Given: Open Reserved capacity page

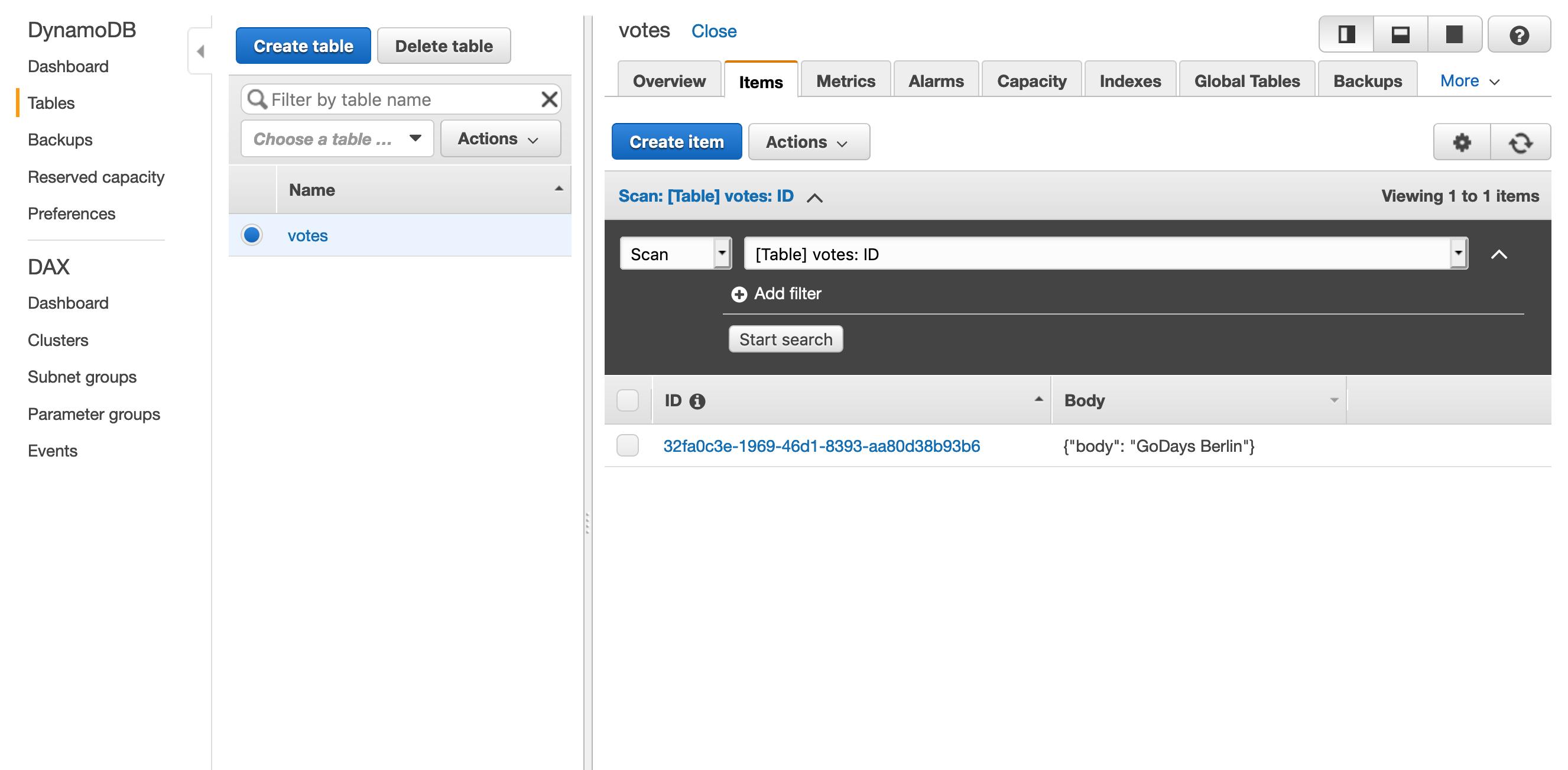Looking at the screenshot, I should point(96,177).
